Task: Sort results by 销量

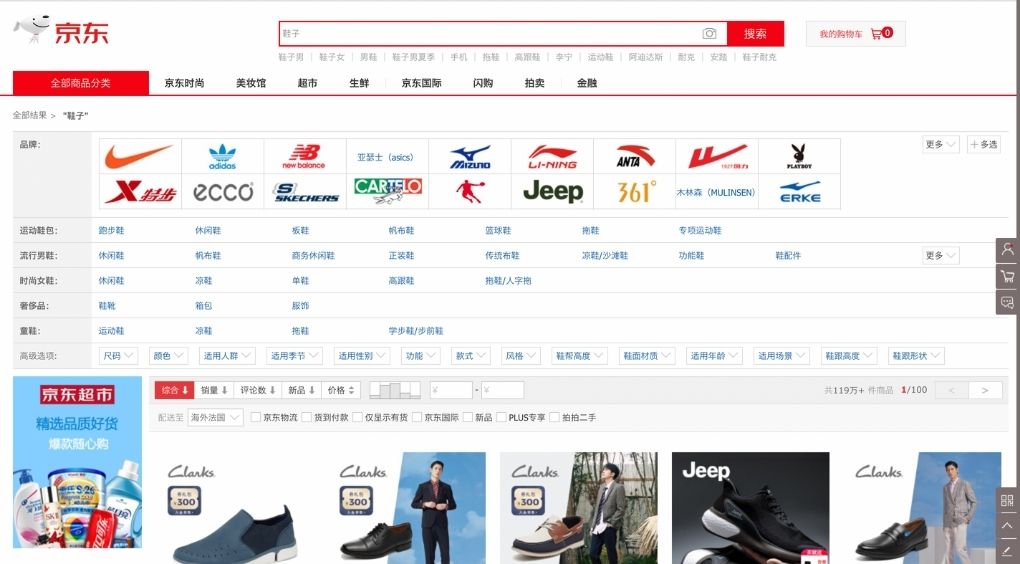Action: click(x=213, y=390)
